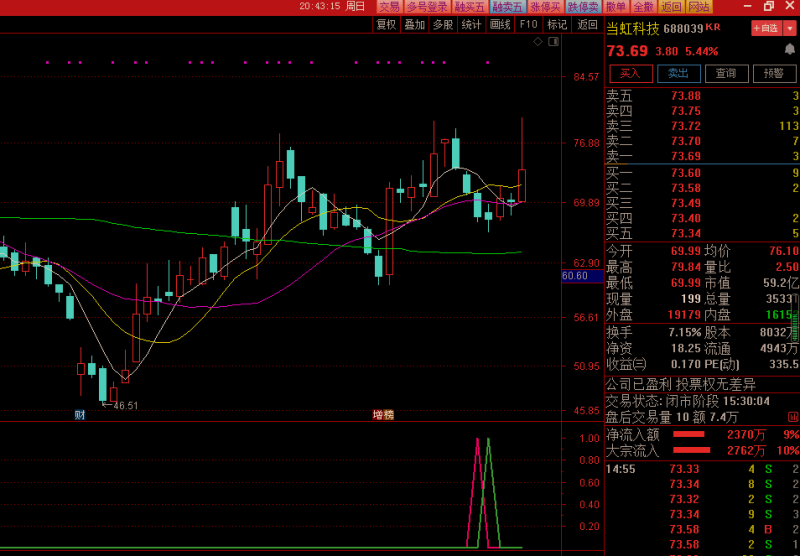Click the diamond icon above the chart
Viewport: 800px width, 556px height.
[537, 42]
